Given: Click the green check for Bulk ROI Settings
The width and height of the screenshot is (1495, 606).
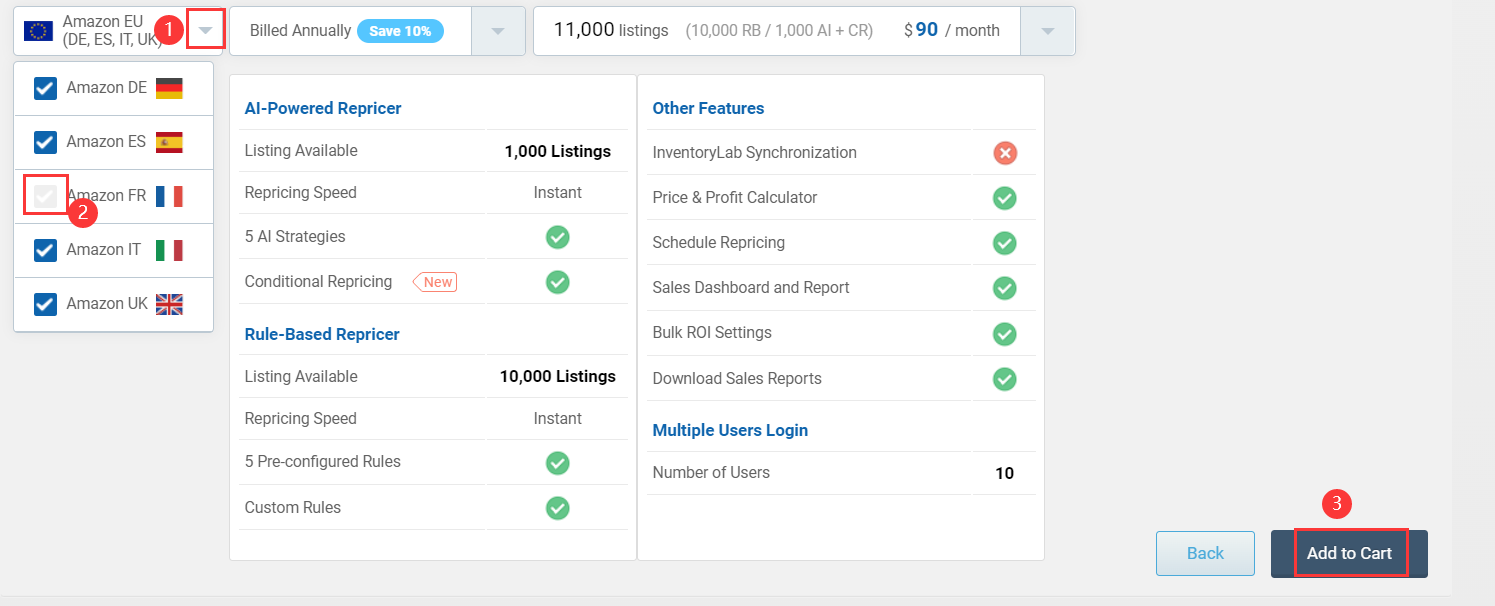Looking at the screenshot, I should pyautogui.click(x=1005, y=333).
